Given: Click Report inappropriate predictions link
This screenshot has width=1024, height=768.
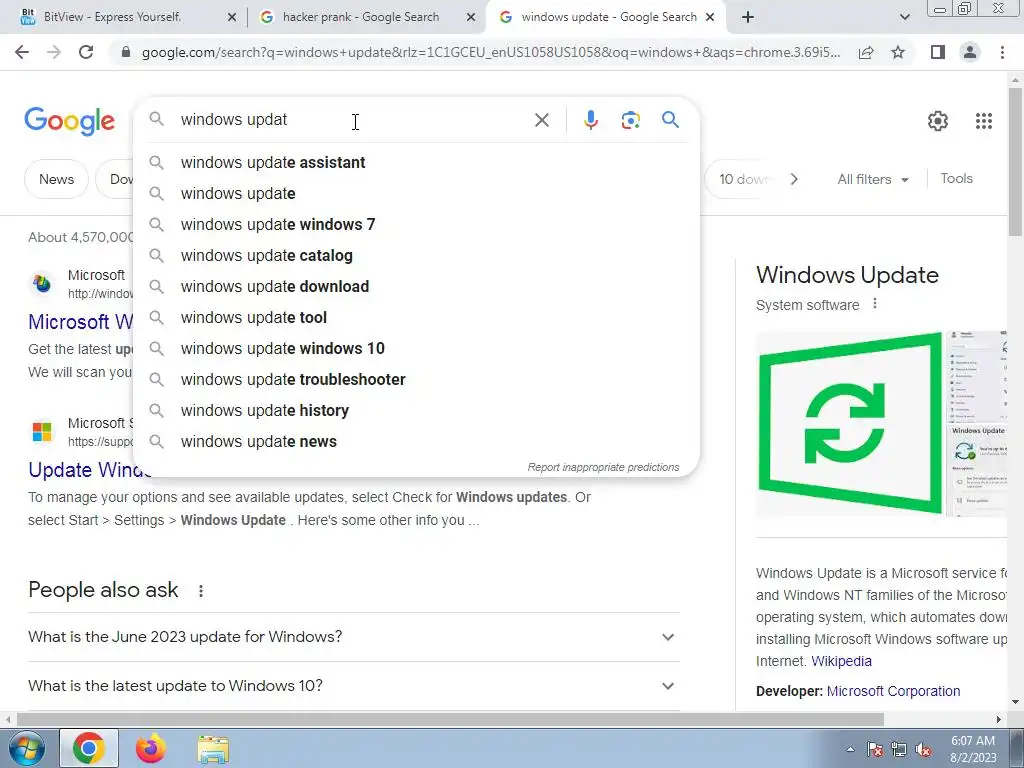Looking at the screenshot, I should click(603, 467).
